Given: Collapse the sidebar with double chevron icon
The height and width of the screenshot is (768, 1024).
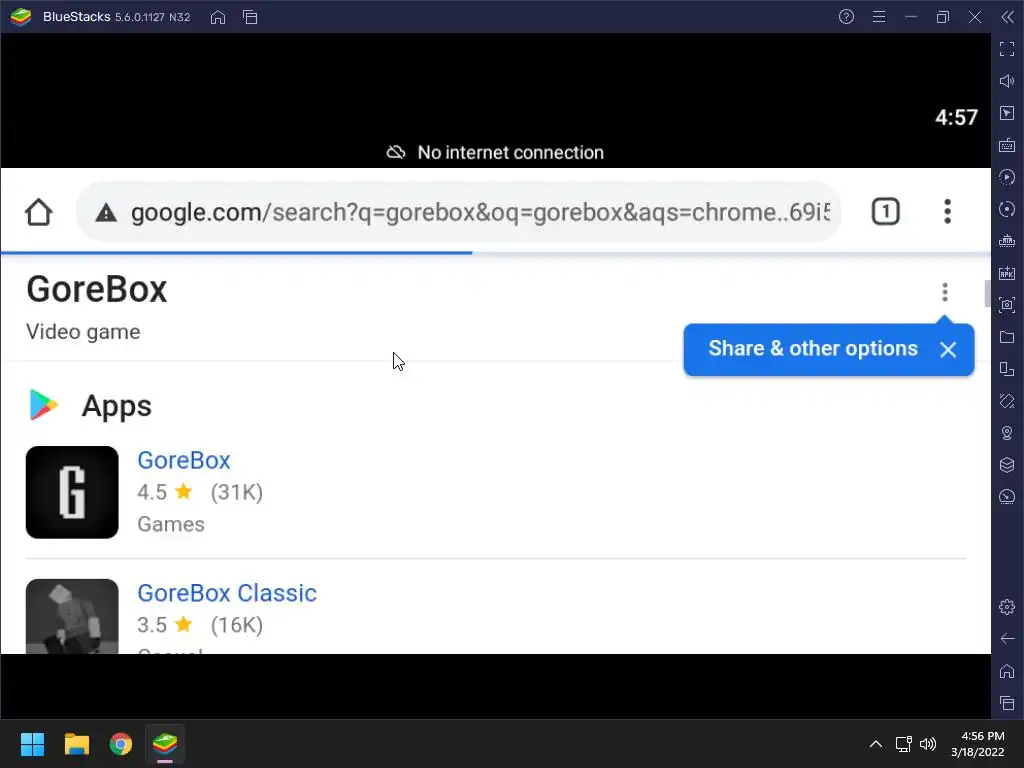Looking at the screenshot, I should (x=1007, y=17).
